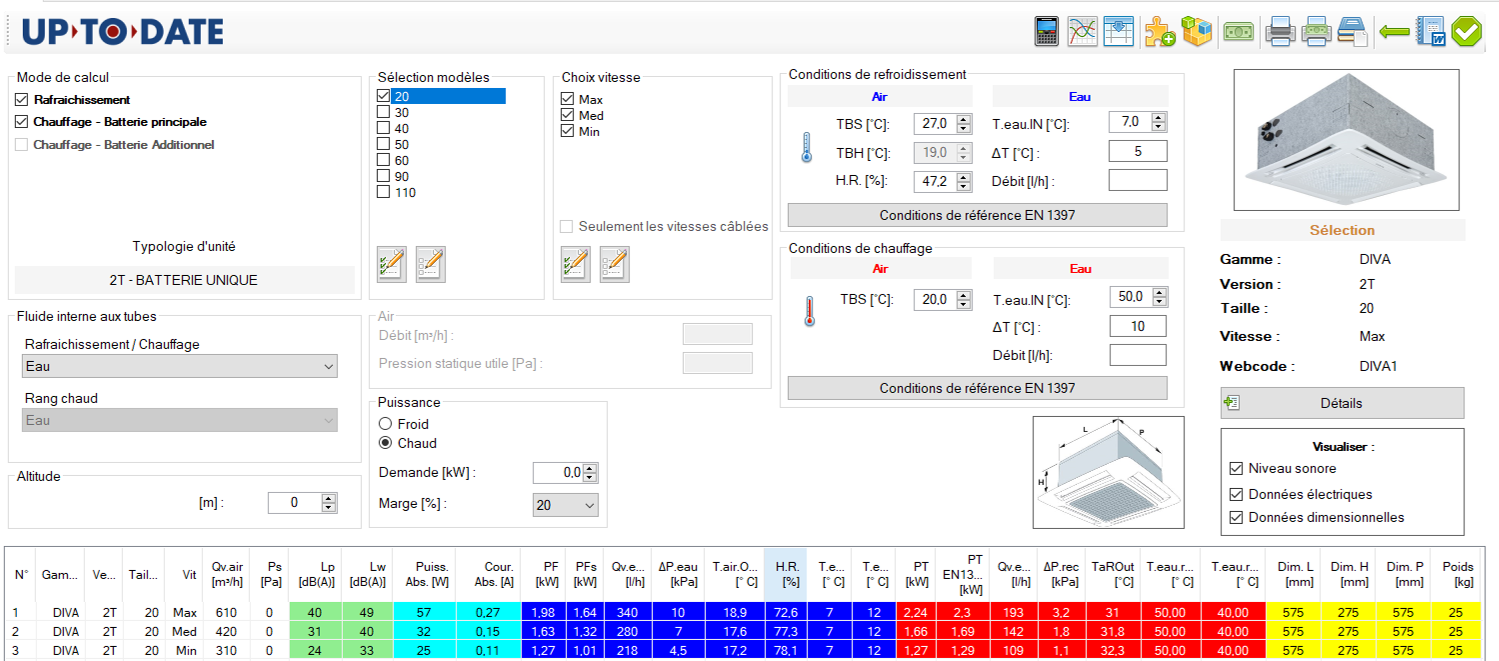Click the Détails button

pos(1341,403)
